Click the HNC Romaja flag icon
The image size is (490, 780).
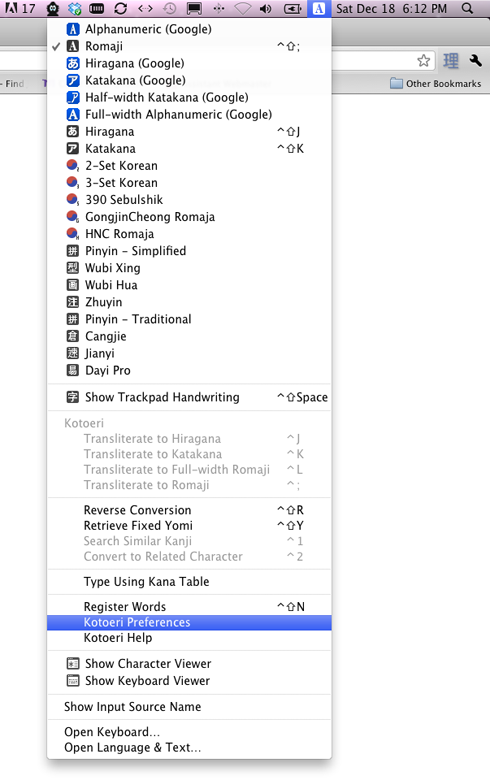(x=73, y=234)
